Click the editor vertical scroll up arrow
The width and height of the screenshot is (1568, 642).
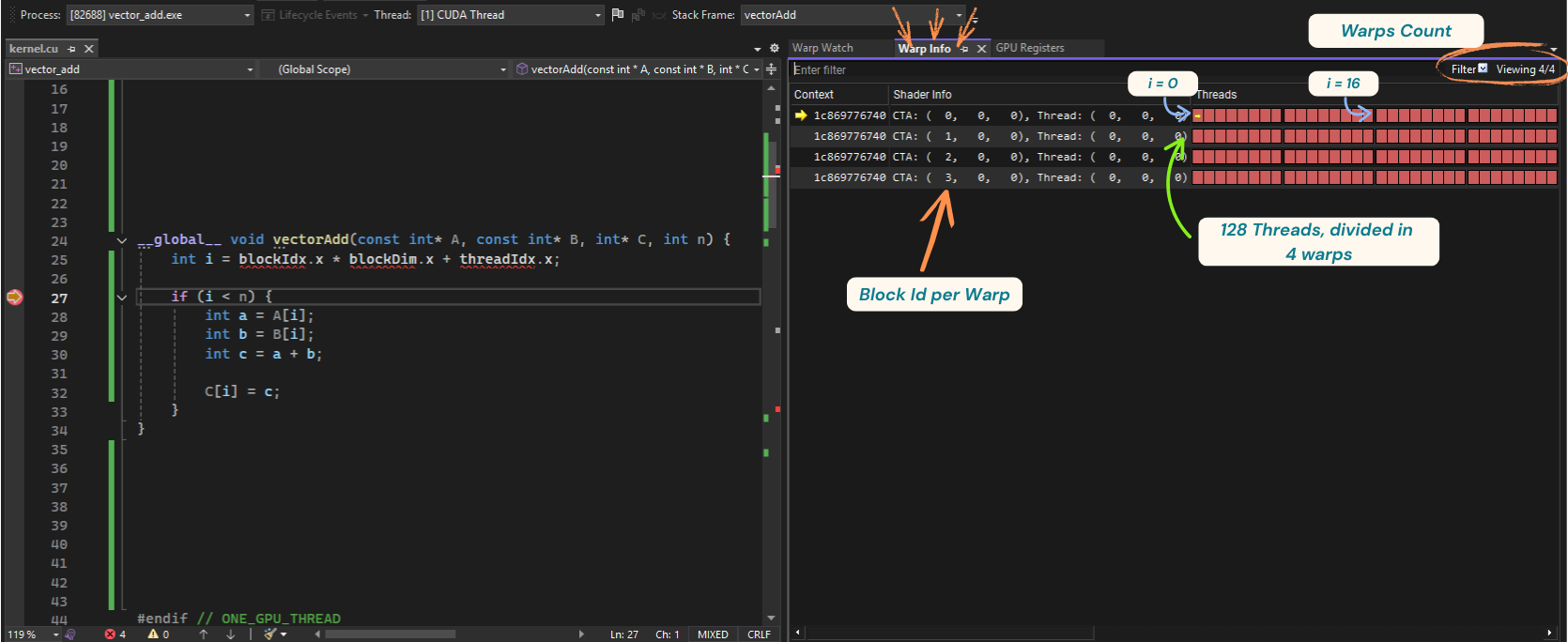[772, 88]
